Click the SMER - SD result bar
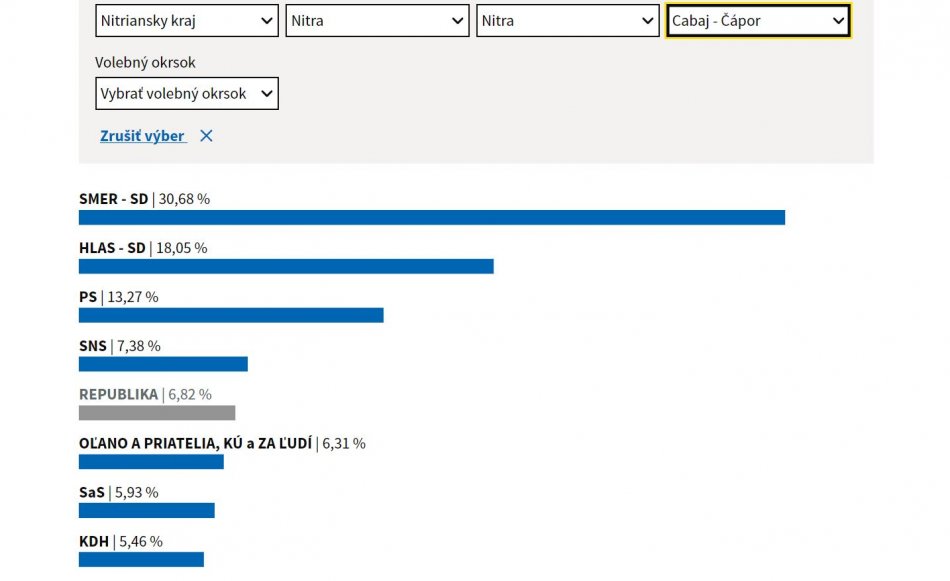Image resolution: width=950 pixels, height=581 pixels. pos(431,217)
